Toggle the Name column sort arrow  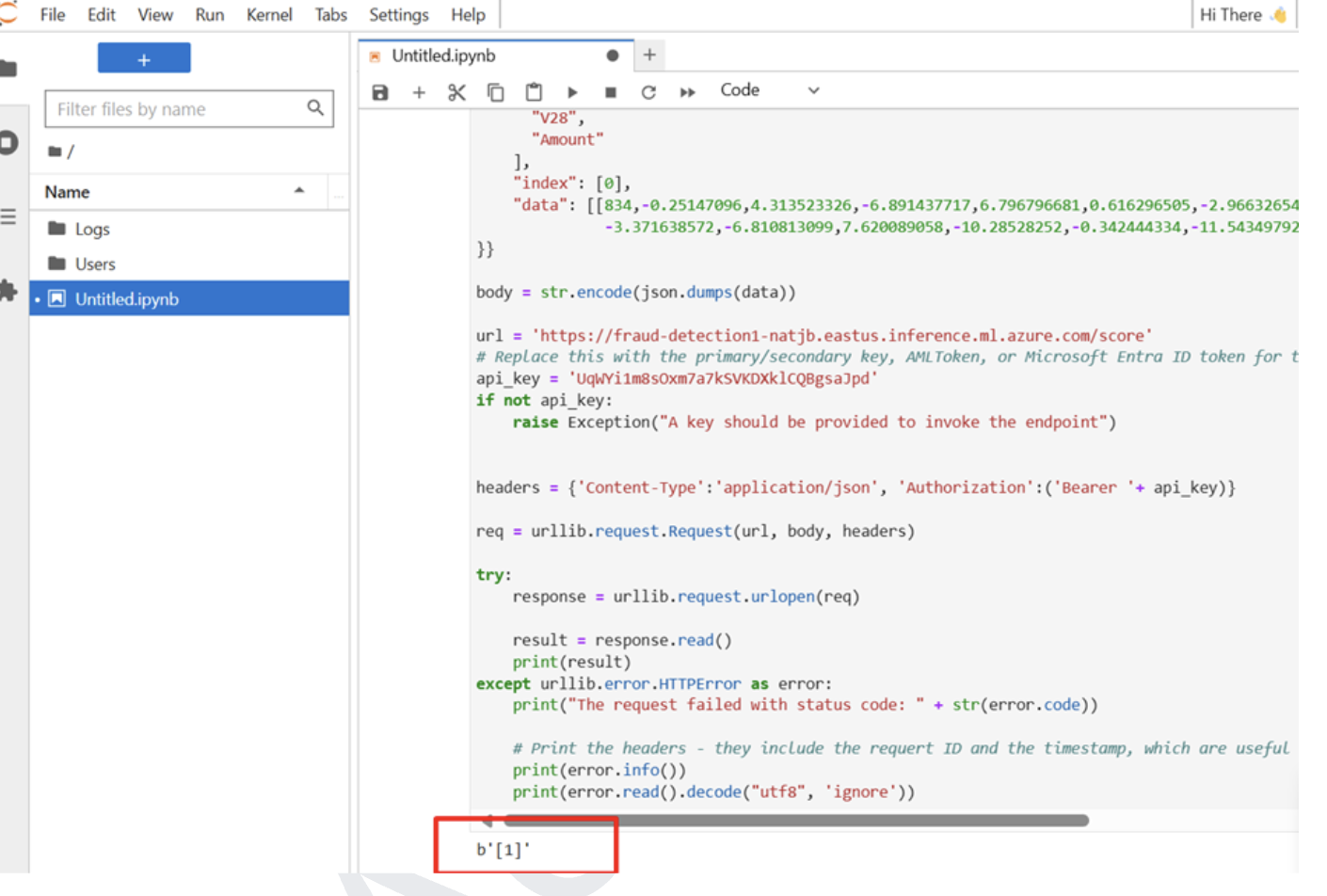click(299, 190)
